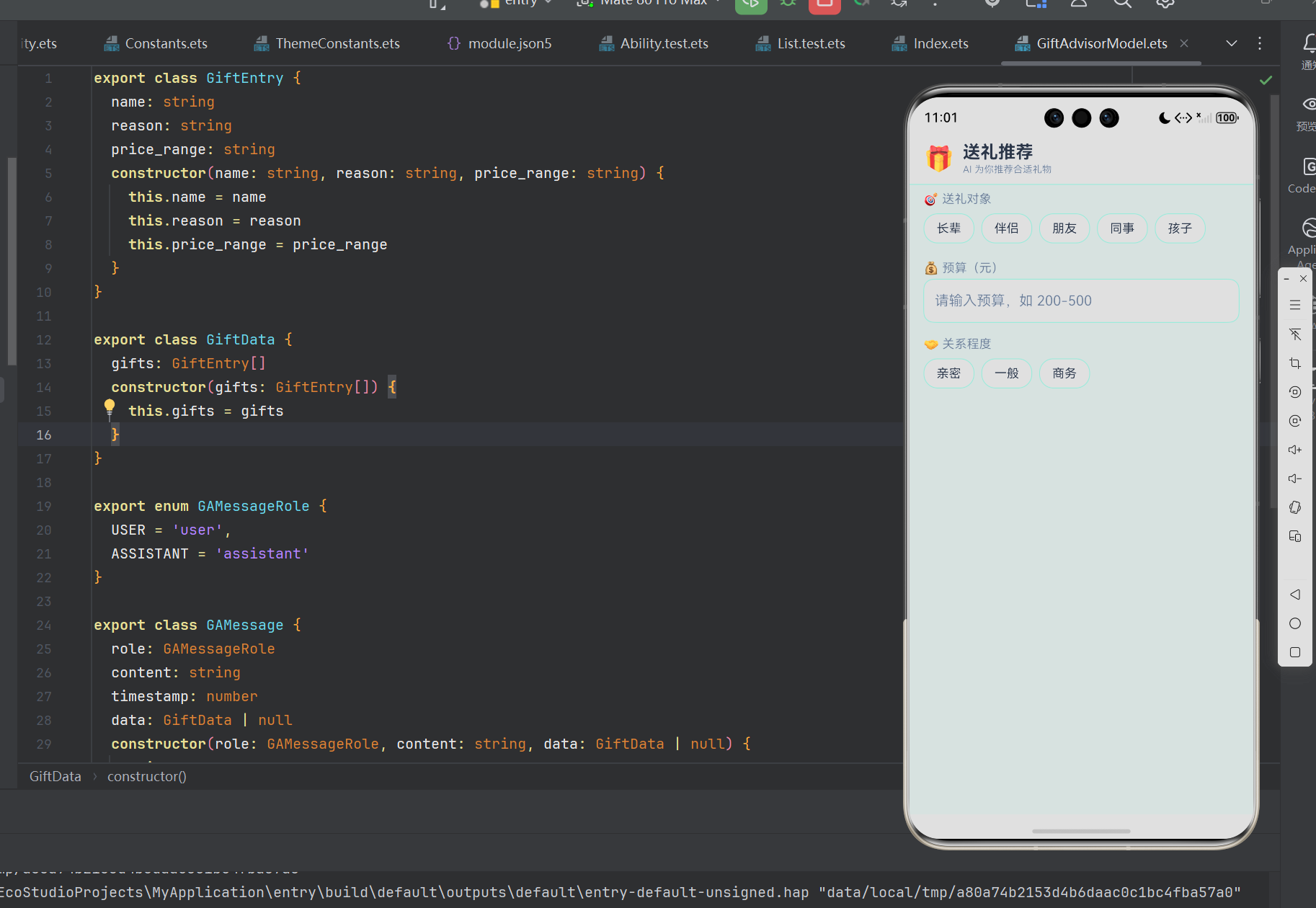Select the 商务 relationship chip

1064,373
